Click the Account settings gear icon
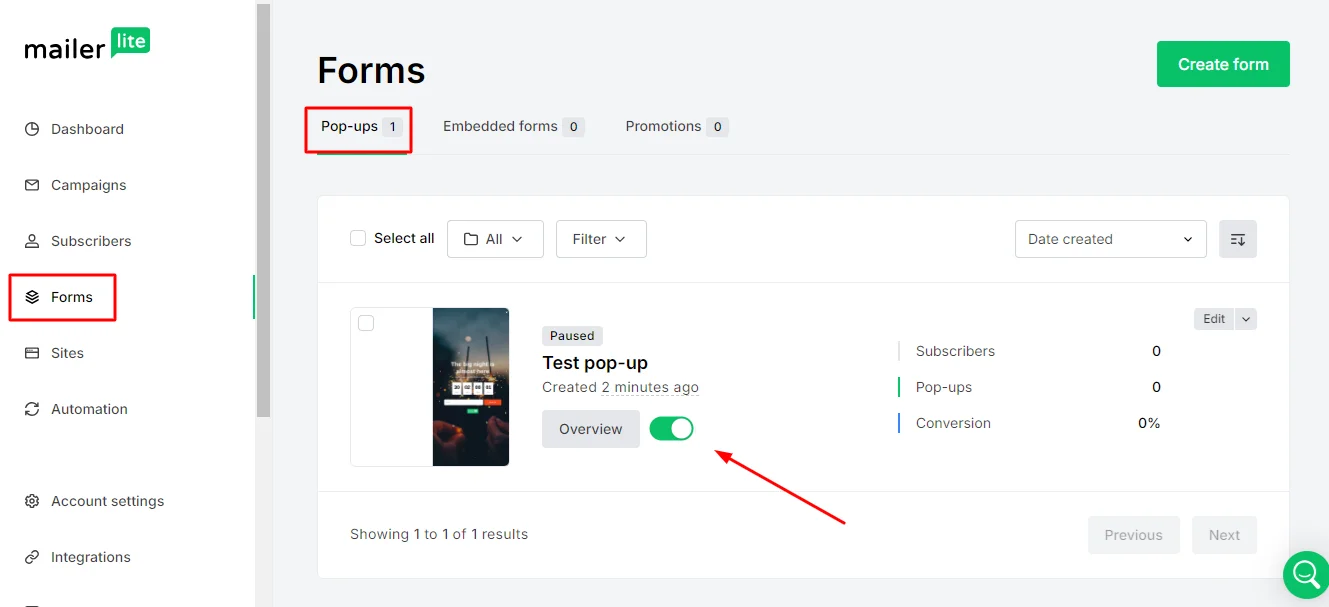This screenshot has width=1329, height=607. click(32, 501)
